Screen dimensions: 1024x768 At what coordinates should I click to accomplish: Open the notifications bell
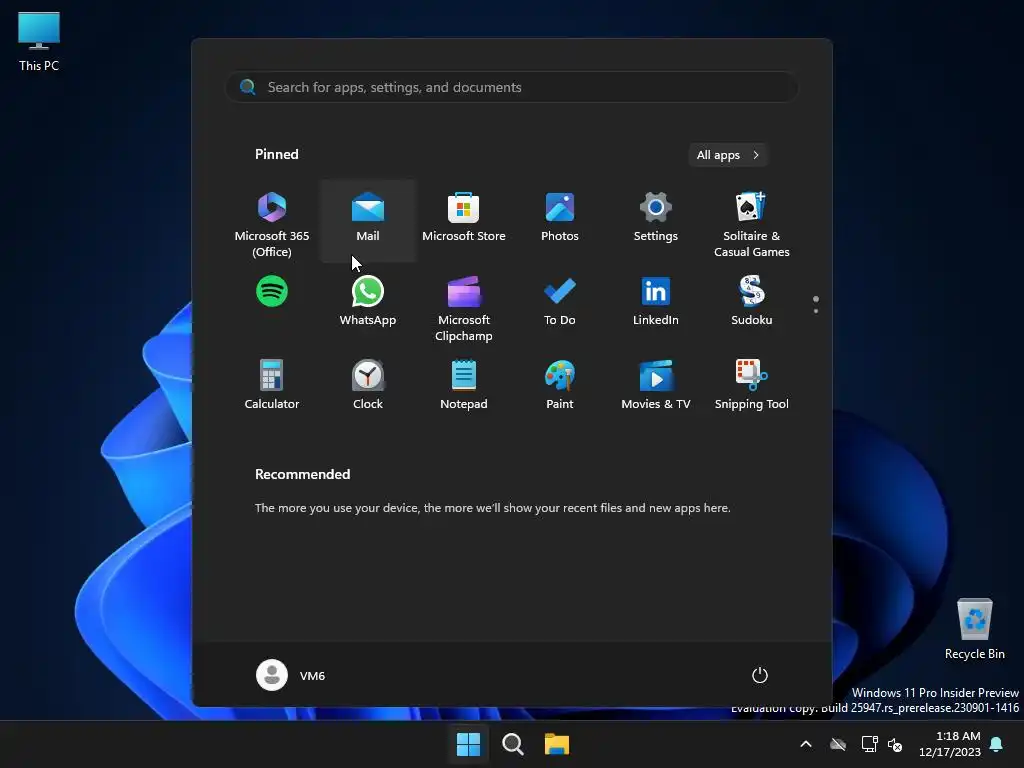tap(997, 744)
